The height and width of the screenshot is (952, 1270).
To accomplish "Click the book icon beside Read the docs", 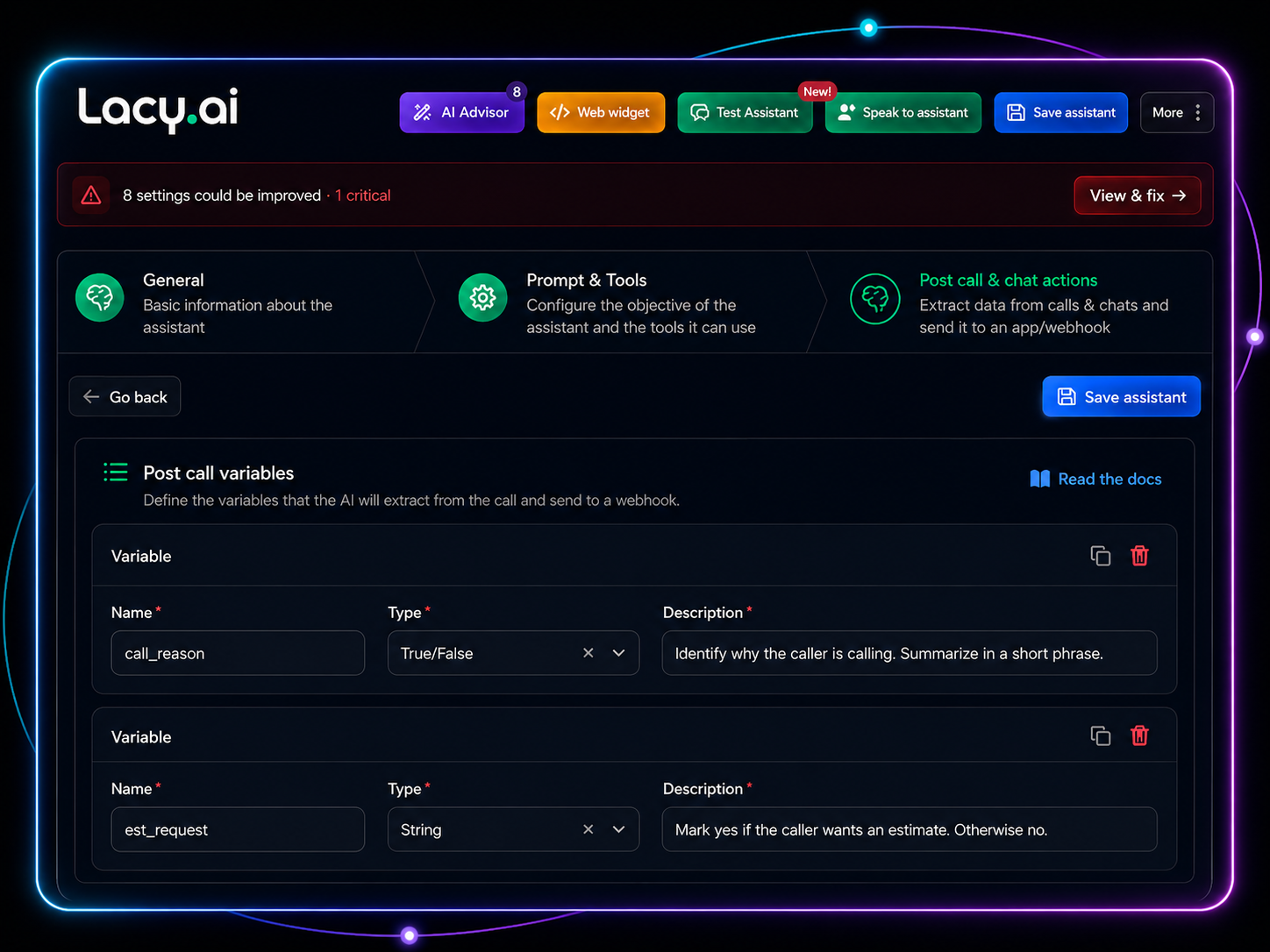I will [x=1040, y=479].
